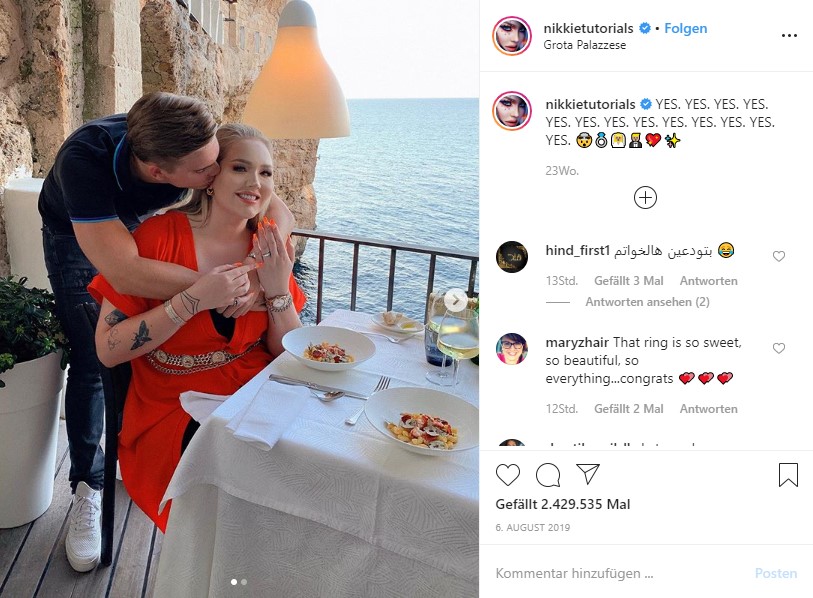The height and width of the screenshot is (598, 813).
Task: Open nikkietutorials profile picture in header
Action: (x=511, y=36)
